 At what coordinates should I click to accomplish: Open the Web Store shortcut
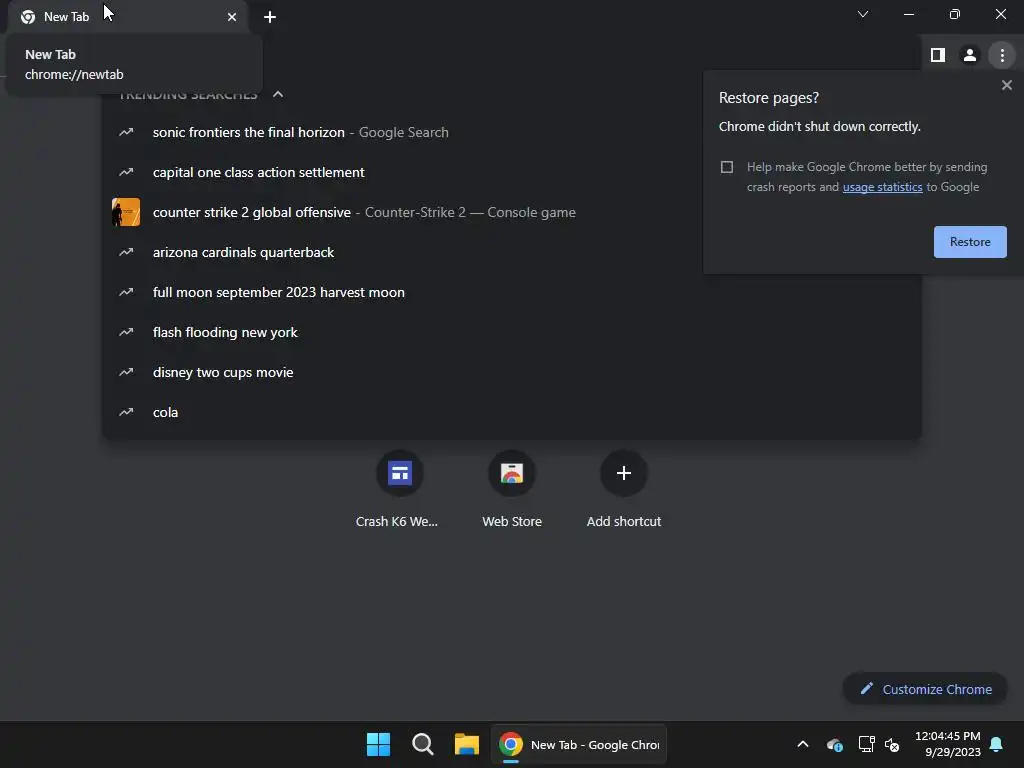(512, 489)
